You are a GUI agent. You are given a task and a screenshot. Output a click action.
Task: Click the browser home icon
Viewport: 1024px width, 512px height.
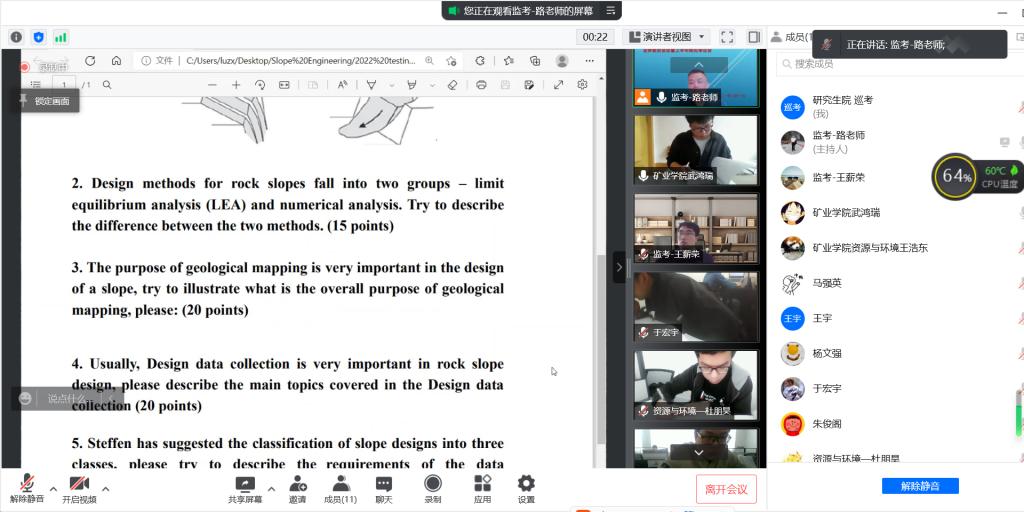[x=116, y=61]
